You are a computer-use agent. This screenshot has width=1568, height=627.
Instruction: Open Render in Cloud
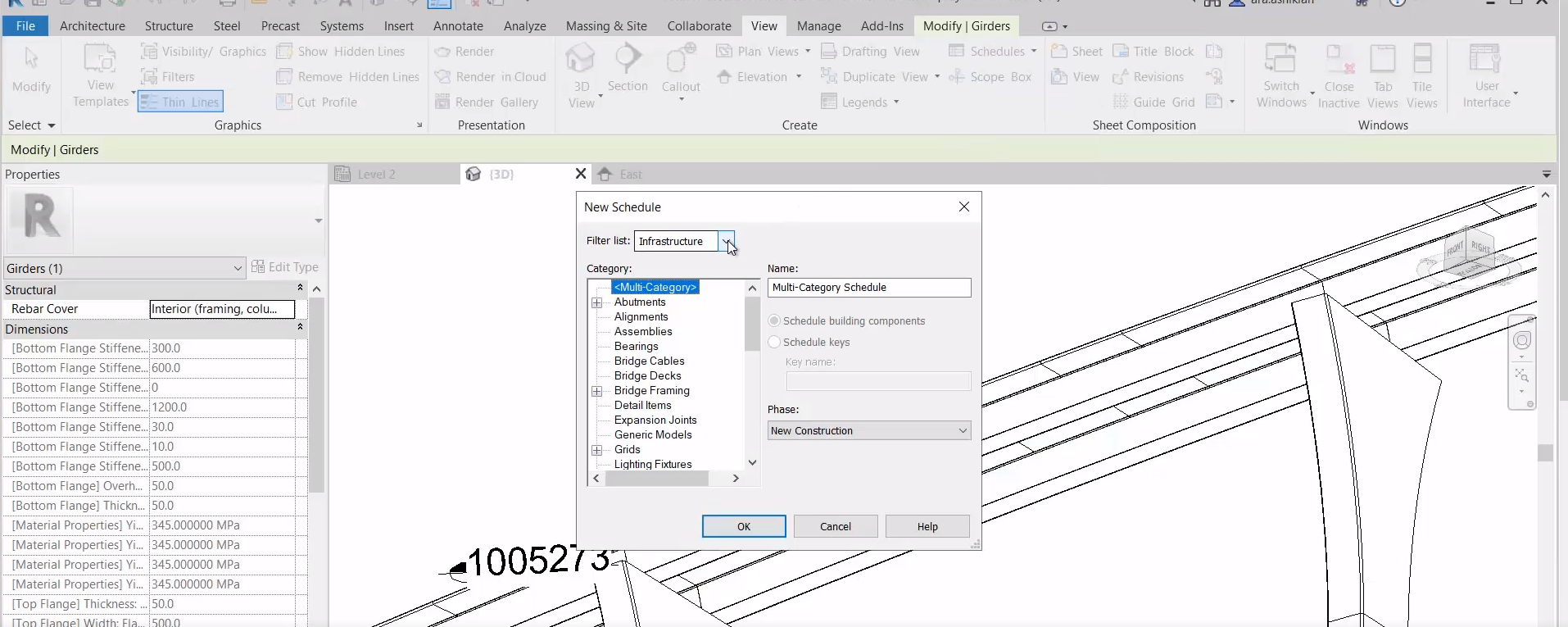click(x=490, y=77)
